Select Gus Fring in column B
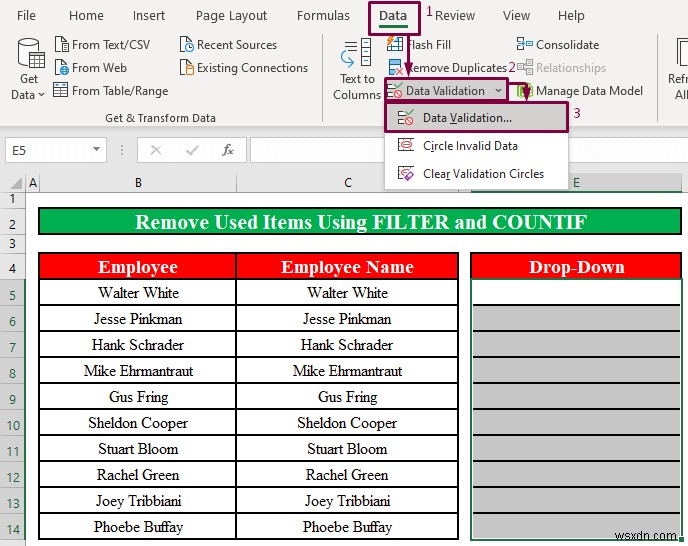The image size is (688, 546). coord(138,396)
